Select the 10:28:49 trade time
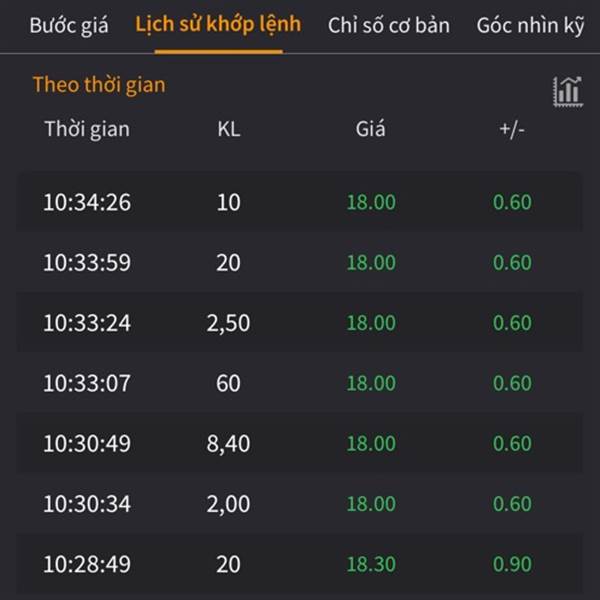Image resolution: width=600 pixels, height=600 pixels. 87,564
